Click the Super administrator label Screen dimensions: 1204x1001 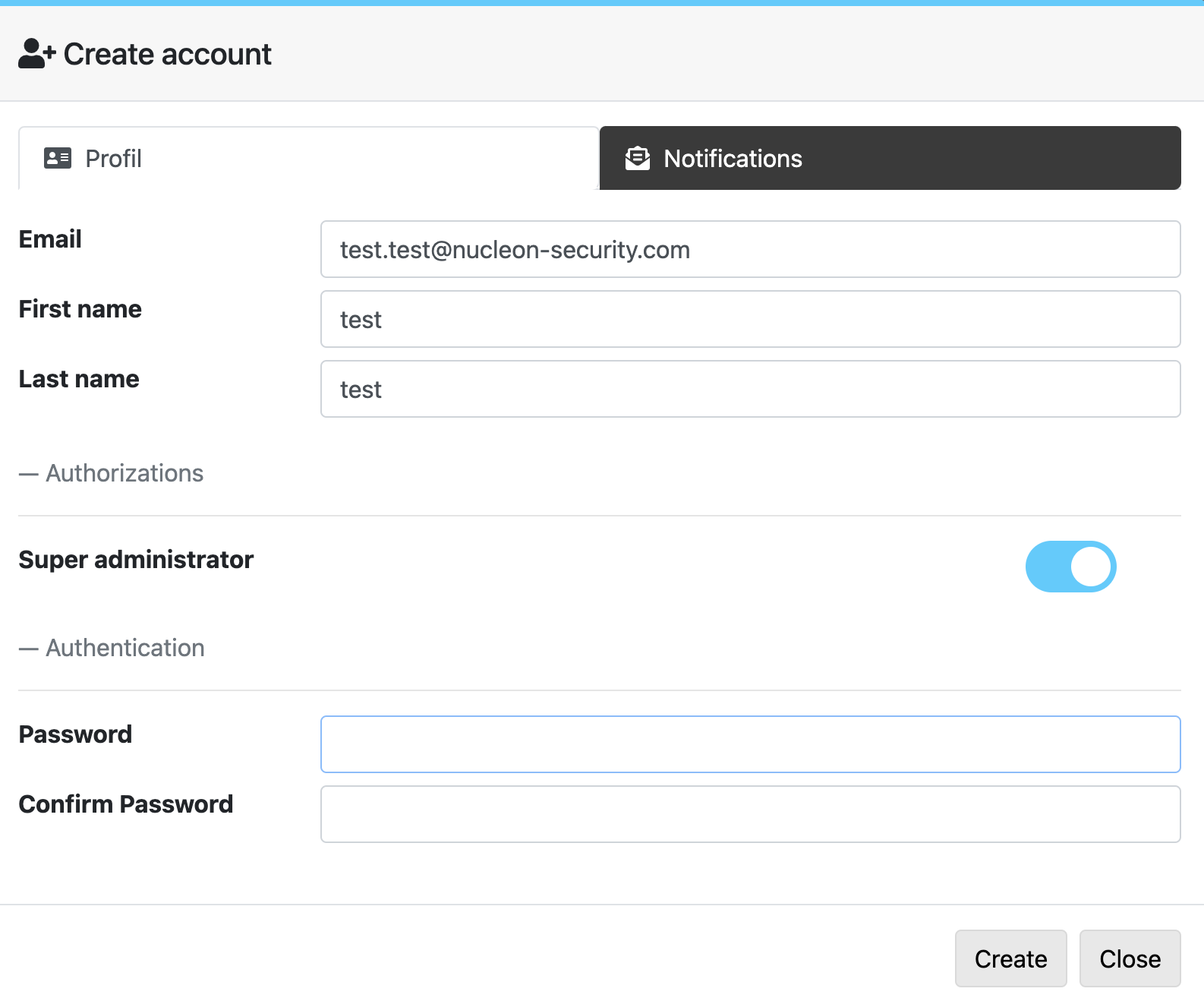136,560
